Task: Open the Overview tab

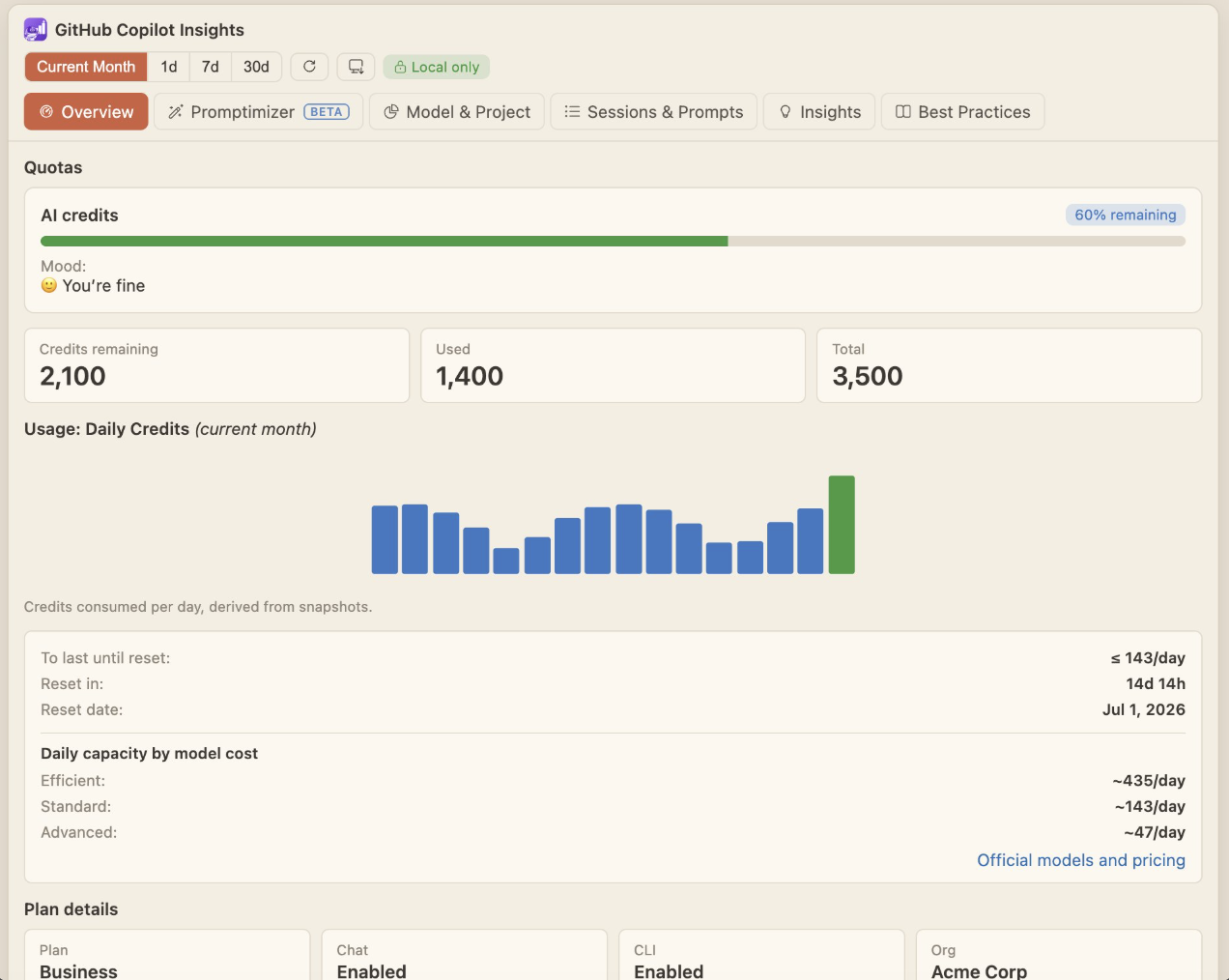Action: (86, 111)
